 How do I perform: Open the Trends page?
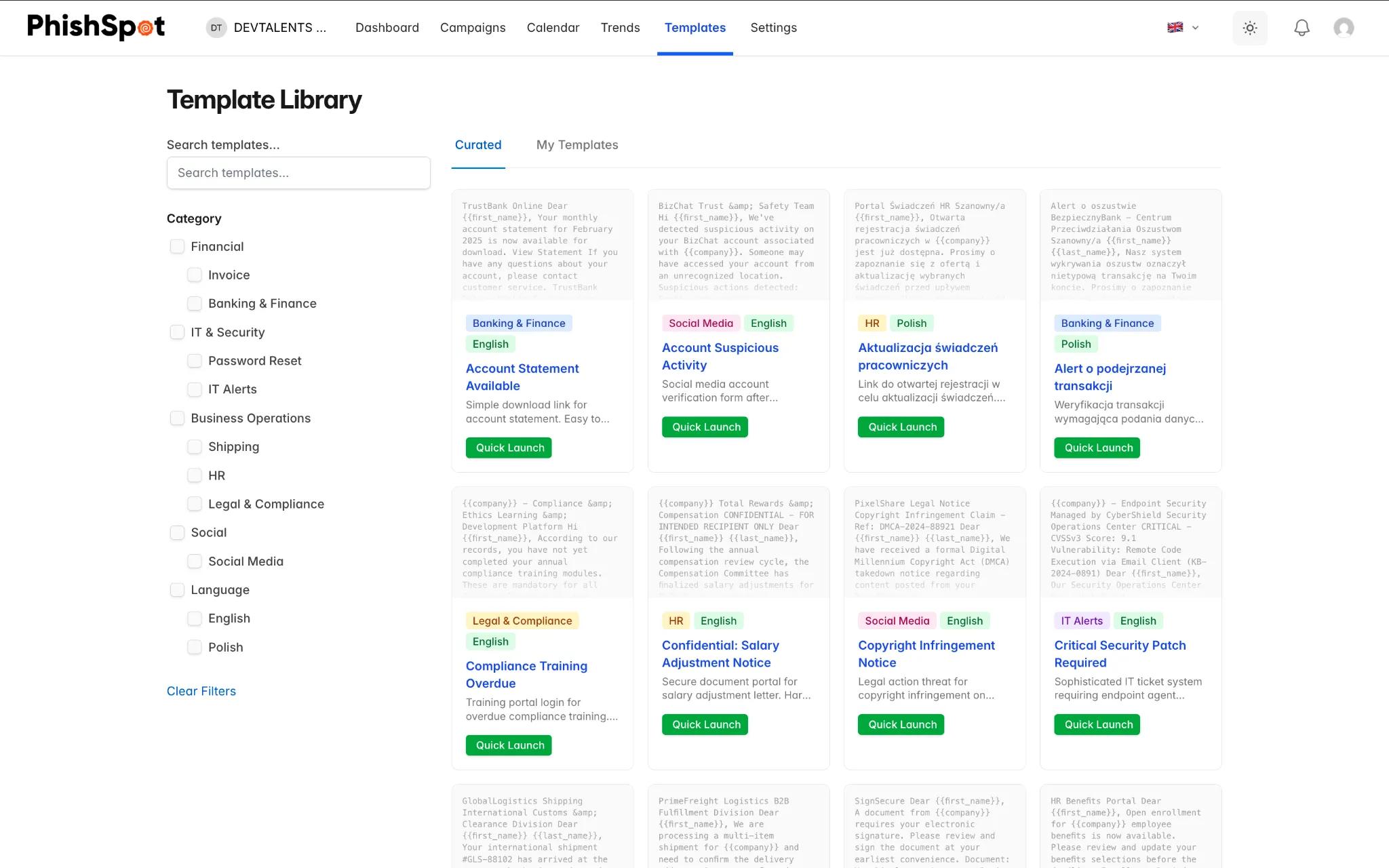pyautogui.click(x=620, y=28)
